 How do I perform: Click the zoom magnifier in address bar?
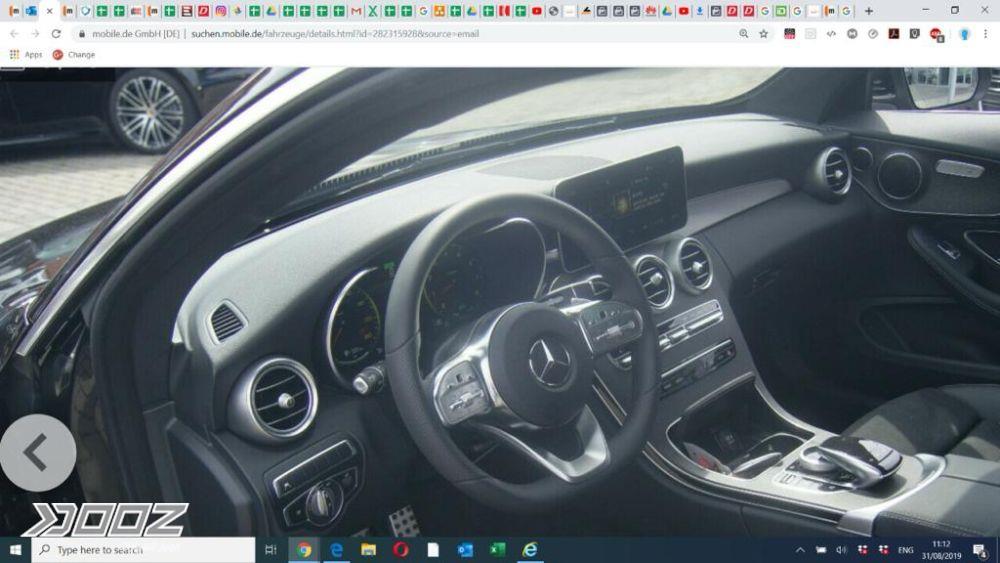[x=743, y=33]
